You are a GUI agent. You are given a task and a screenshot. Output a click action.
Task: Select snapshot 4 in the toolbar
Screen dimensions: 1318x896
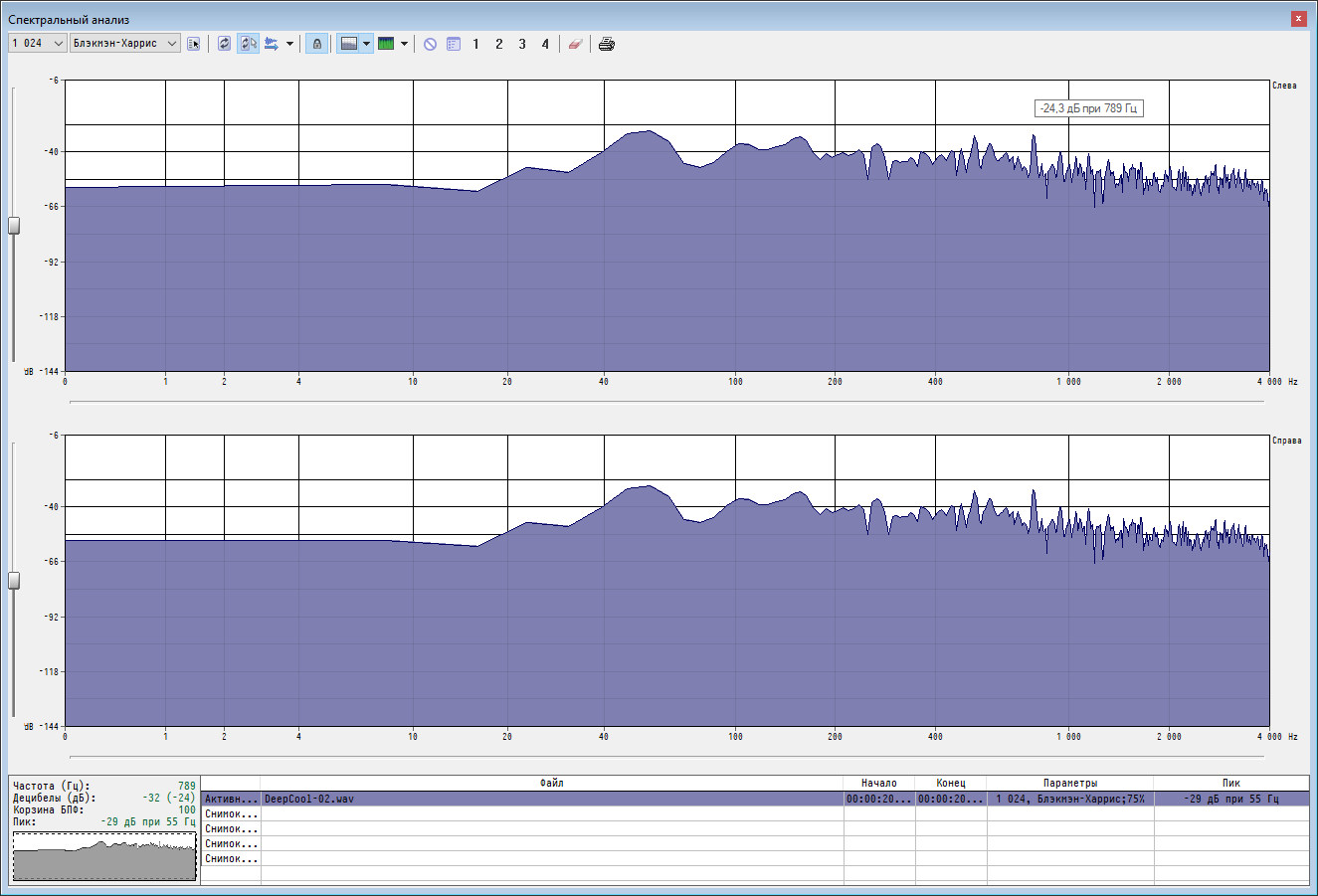pos(545,44)
